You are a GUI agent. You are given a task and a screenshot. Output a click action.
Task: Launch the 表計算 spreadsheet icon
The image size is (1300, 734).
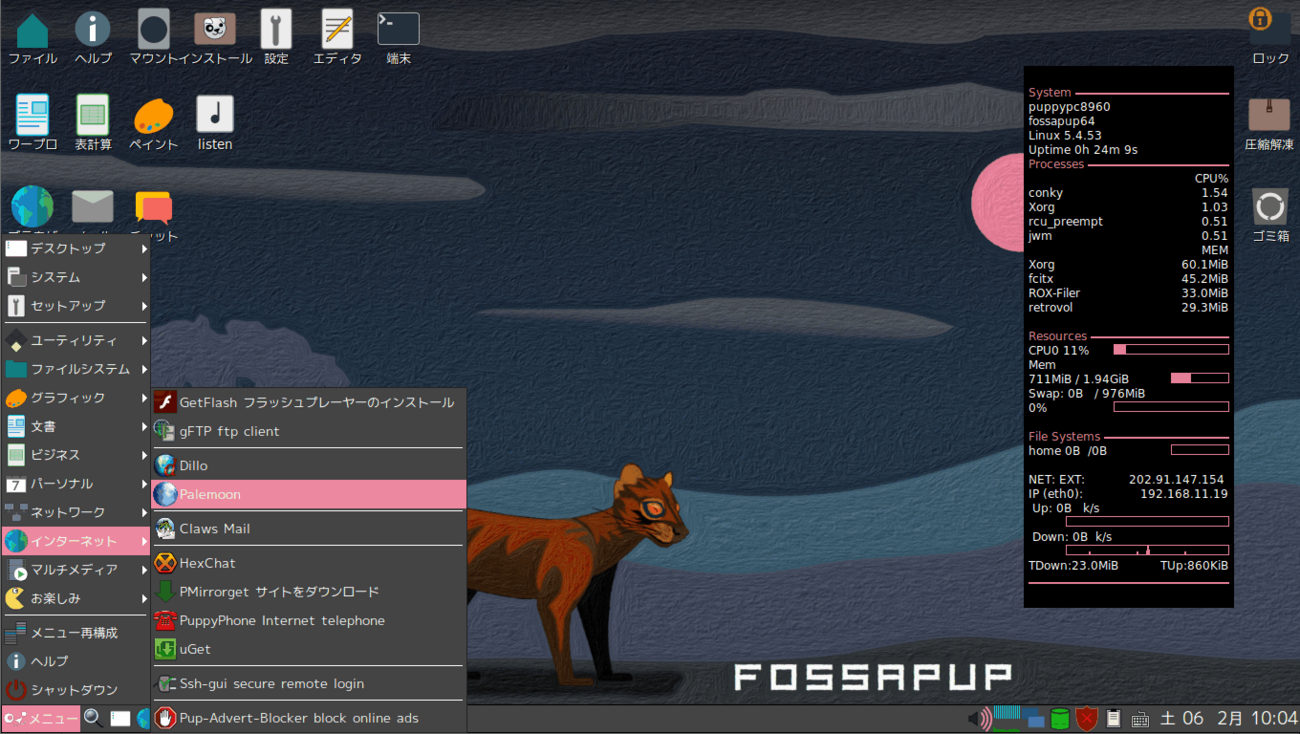[x=93, y=115]
